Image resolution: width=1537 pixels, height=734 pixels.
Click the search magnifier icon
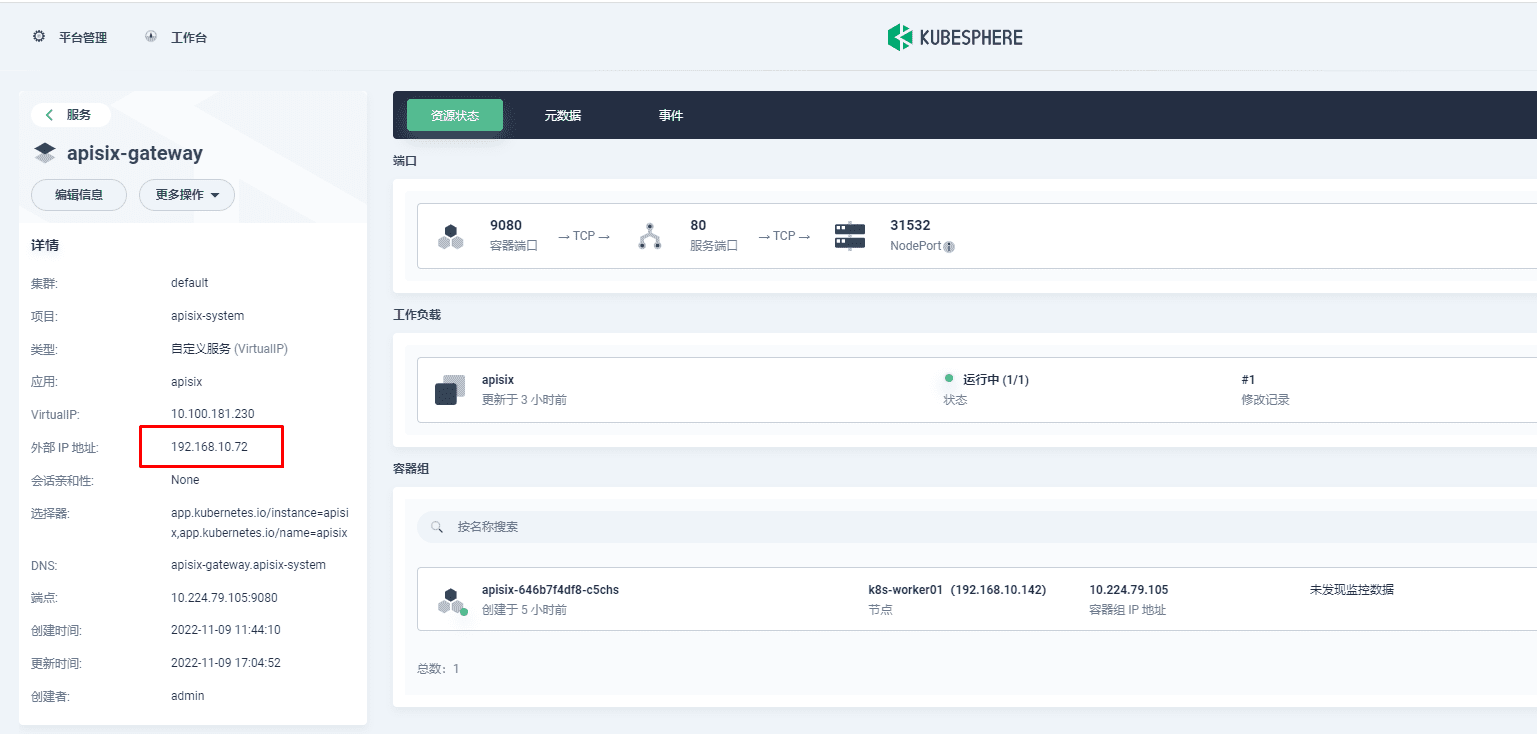[437, 527]
